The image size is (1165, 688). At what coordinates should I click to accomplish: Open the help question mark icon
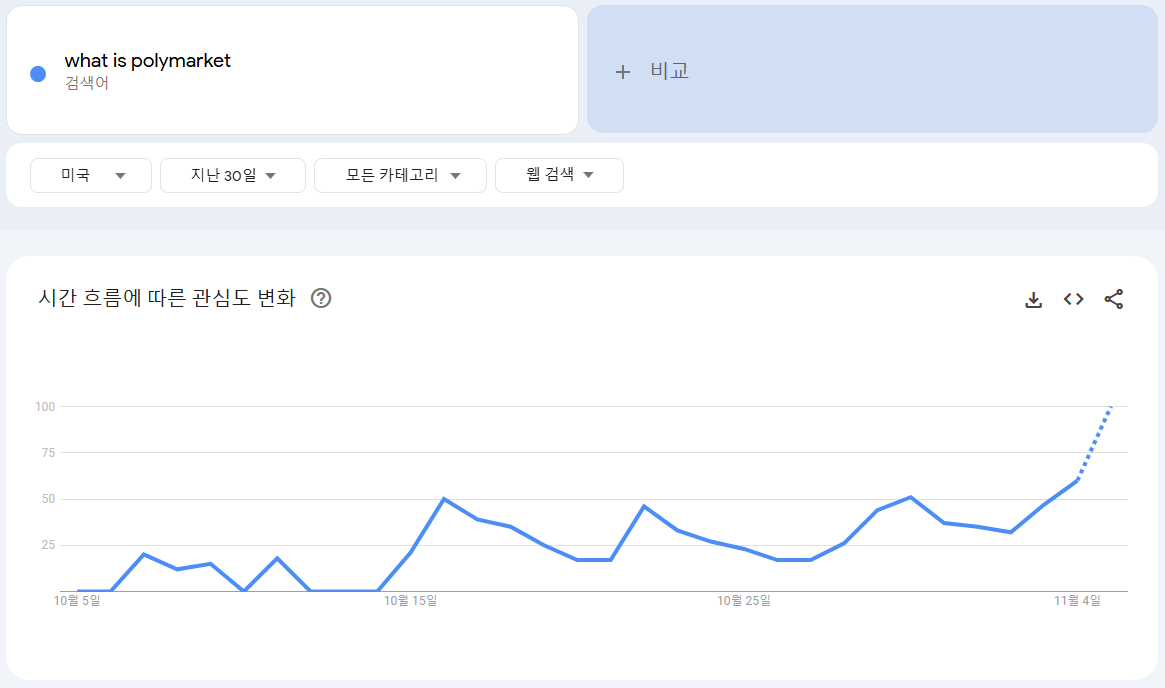tap(321, 298)
